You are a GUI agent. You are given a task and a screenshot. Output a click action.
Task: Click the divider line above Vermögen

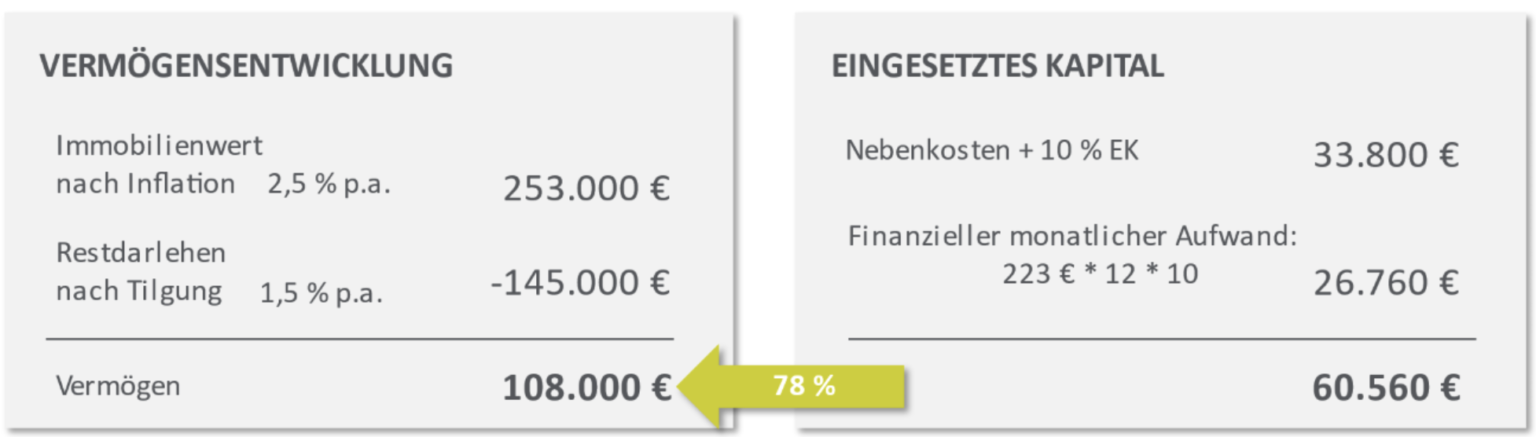360,339
